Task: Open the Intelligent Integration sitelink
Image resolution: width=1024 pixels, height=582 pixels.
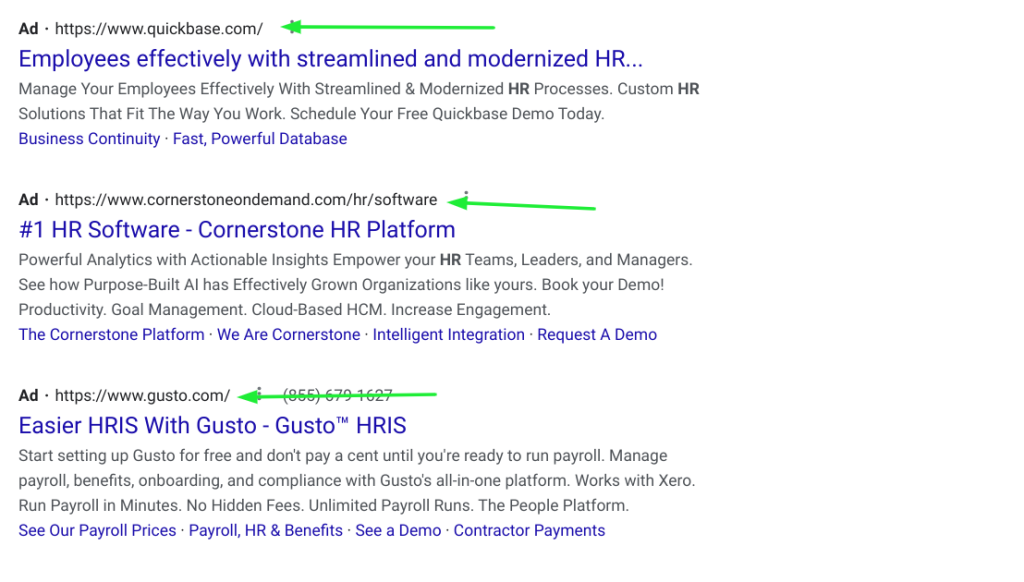Action: tap(448, 335)
